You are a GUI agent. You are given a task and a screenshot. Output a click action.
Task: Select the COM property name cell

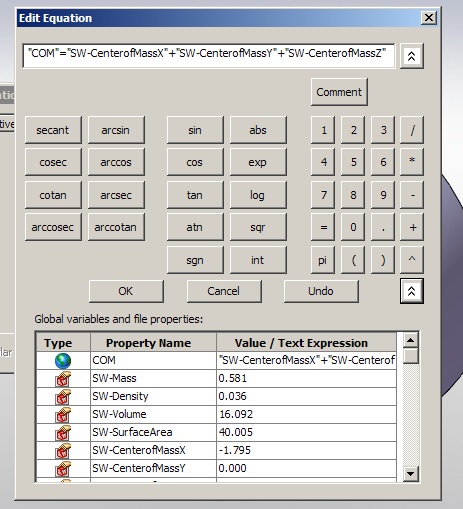(153, 360)
